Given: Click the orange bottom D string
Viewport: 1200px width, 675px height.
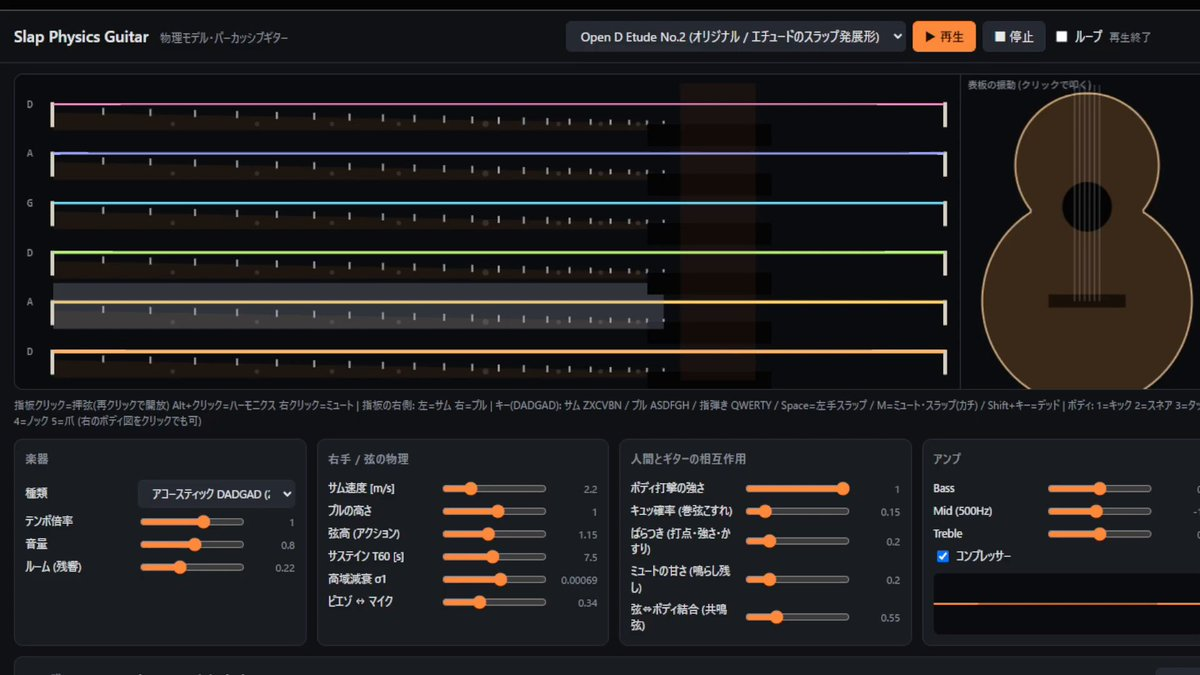Looking at the screenshot, I should pyautogui.click(x=498, y=351).
